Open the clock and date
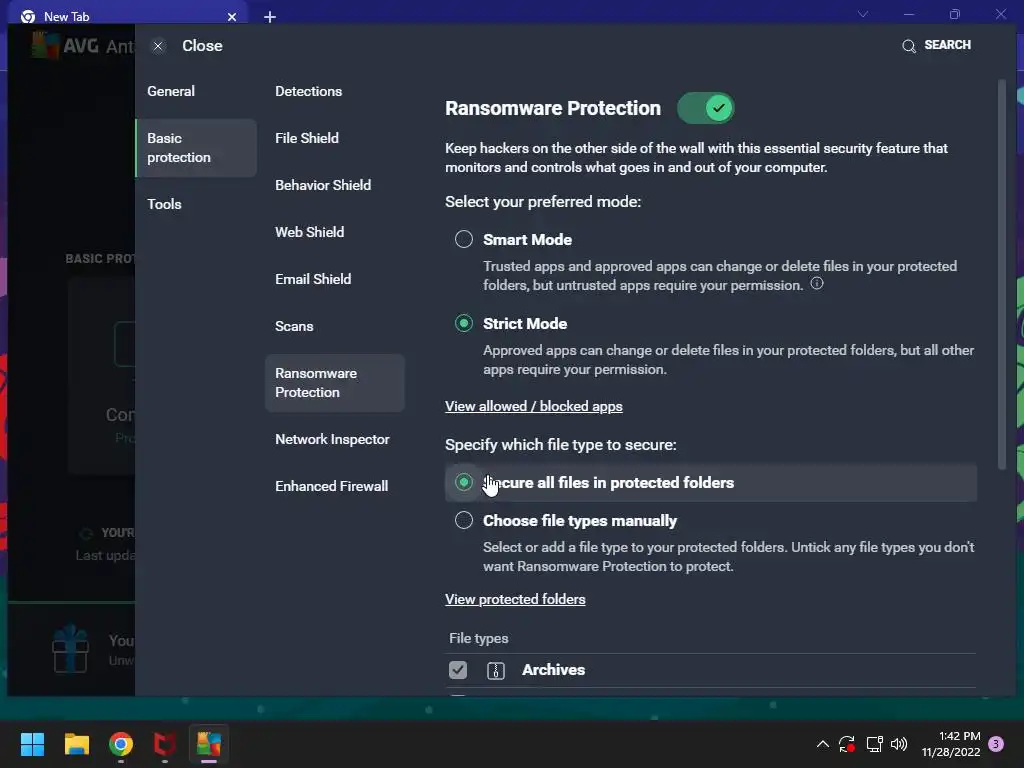The height and width of the screenshot is (768, 1024). coord(951,744)
